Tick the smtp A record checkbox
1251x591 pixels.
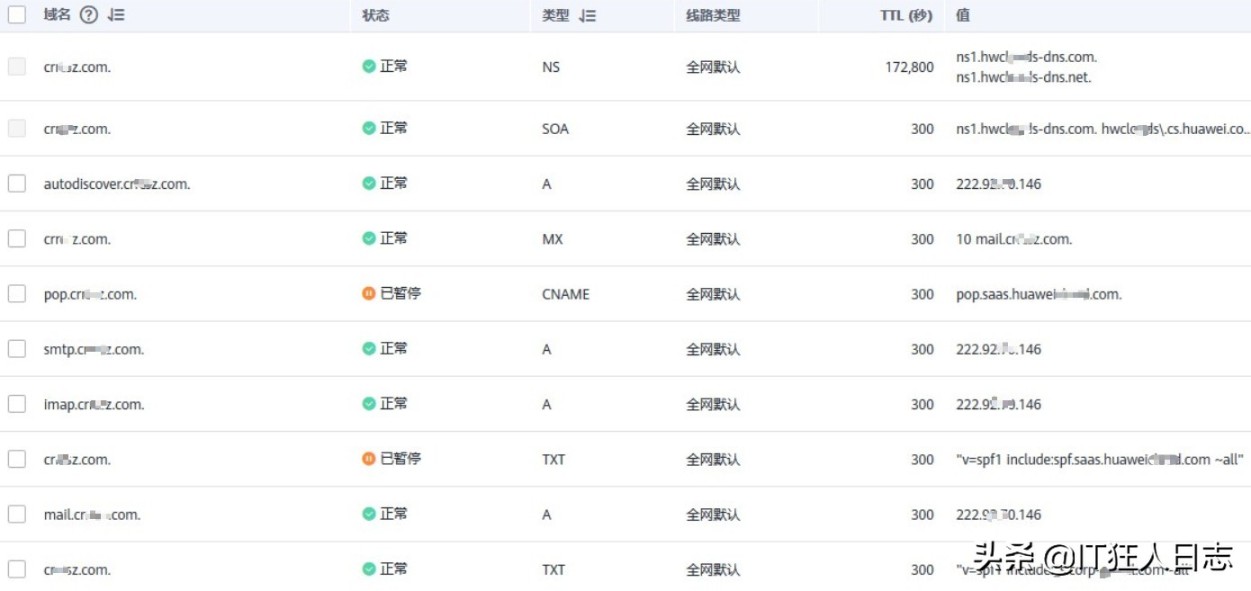17,349
